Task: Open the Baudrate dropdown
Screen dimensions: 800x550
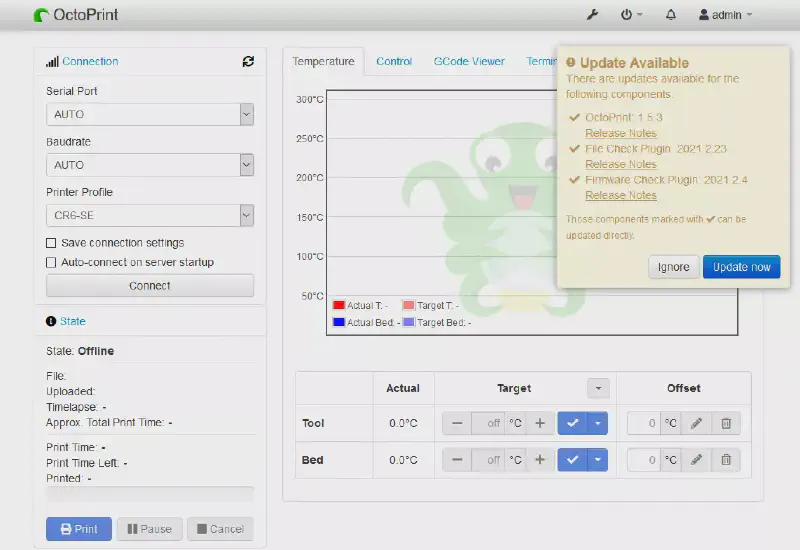Action: [x=150, y=165]
